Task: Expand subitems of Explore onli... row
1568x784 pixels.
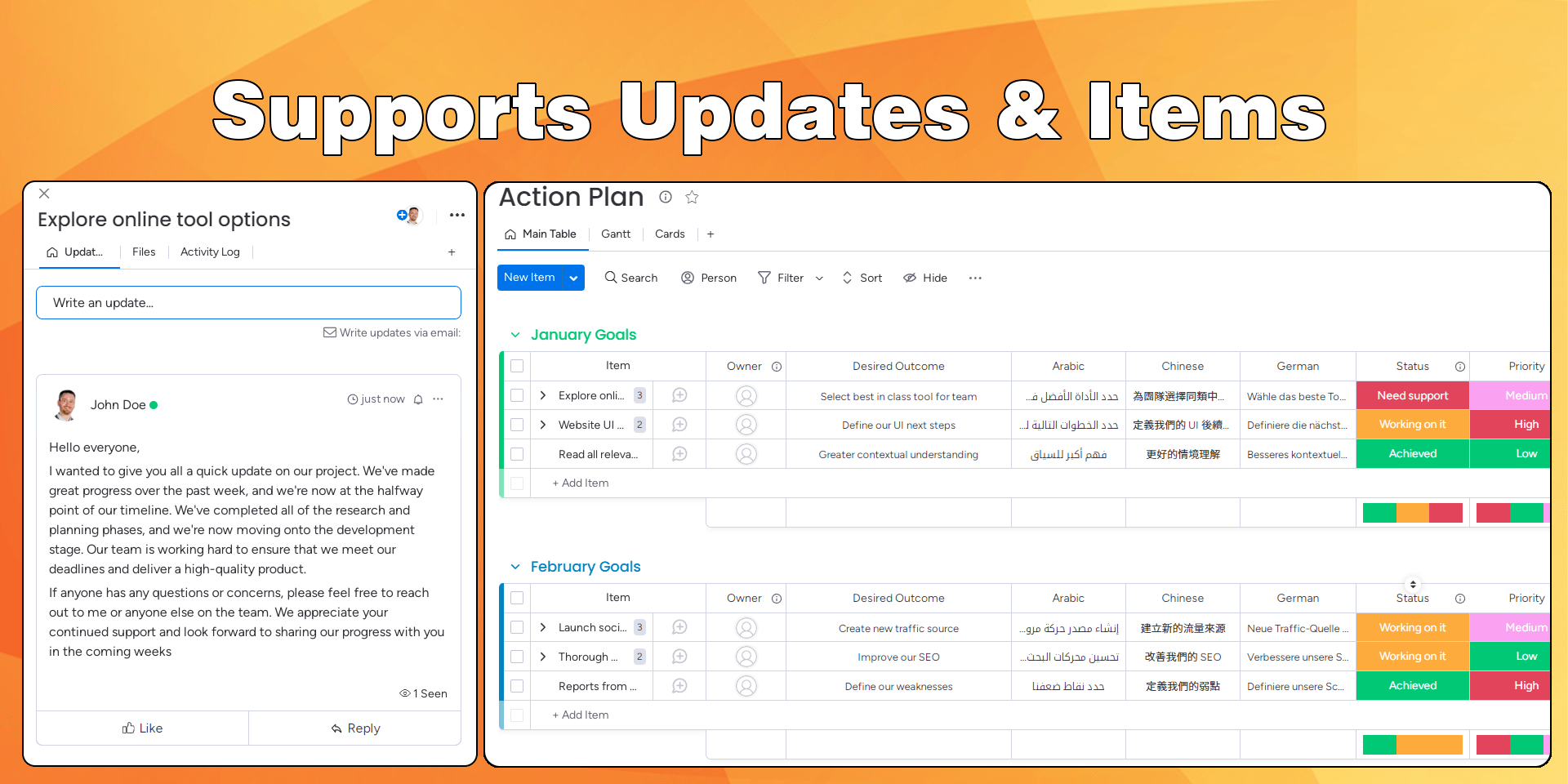Action: pyautogui.click(x=543, y=395)
